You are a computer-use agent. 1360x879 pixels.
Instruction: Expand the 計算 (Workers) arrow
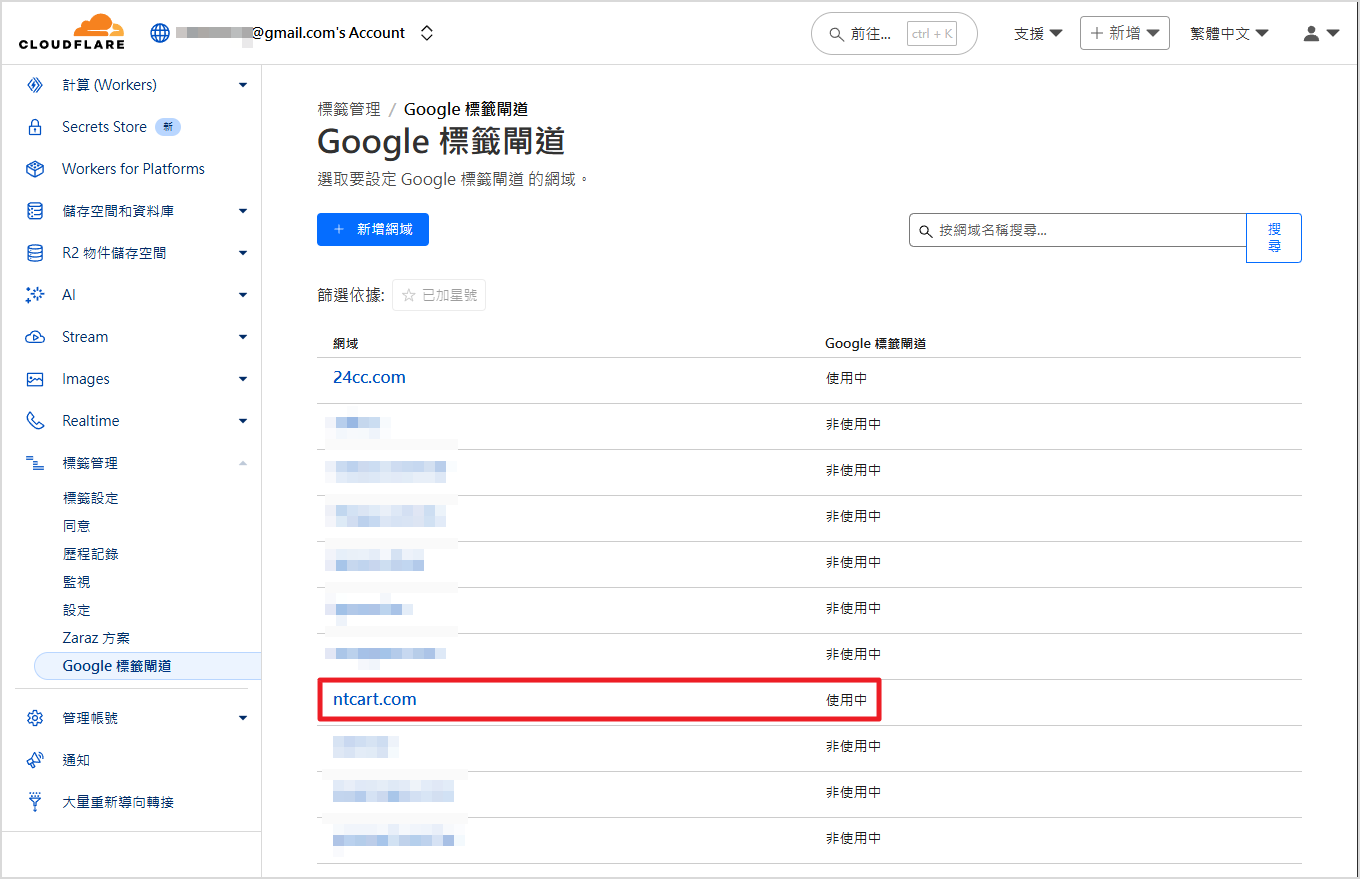(243, 85)
